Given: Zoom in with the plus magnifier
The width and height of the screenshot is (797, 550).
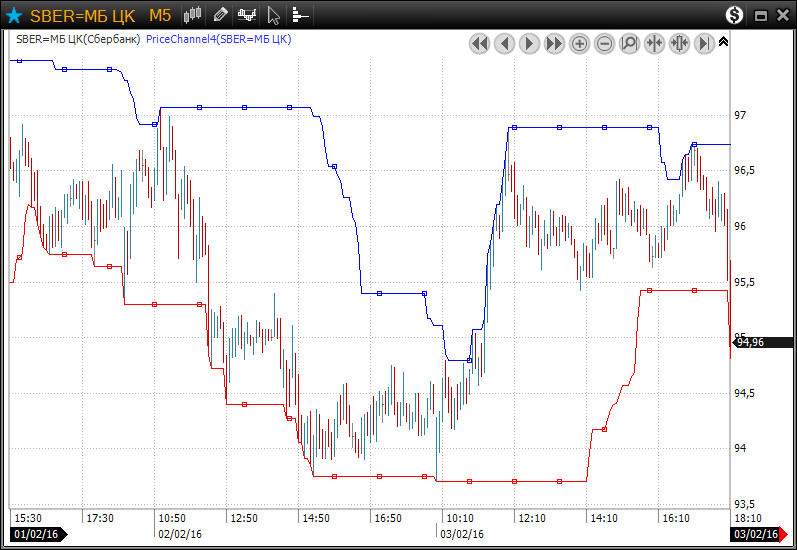Looking at the screenshot, I should click(580, 43).
